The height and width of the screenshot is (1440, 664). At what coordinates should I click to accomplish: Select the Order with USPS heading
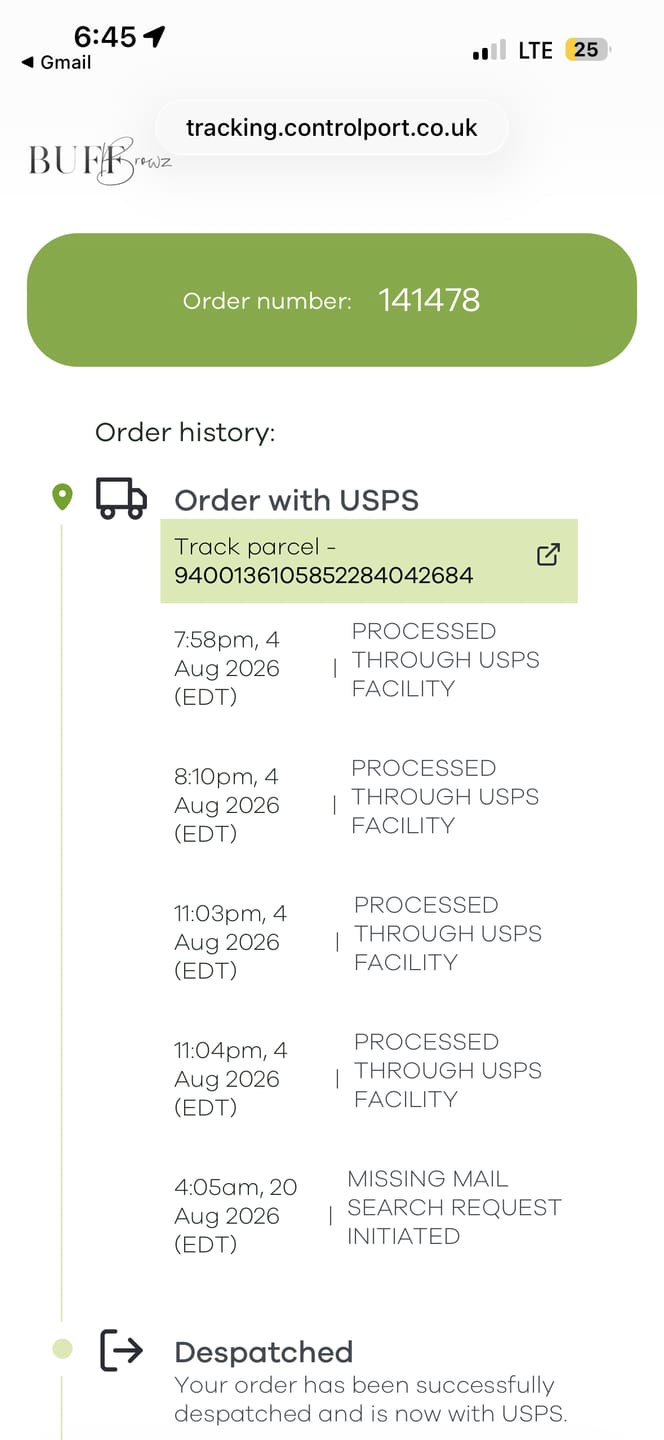pos(297,500)
